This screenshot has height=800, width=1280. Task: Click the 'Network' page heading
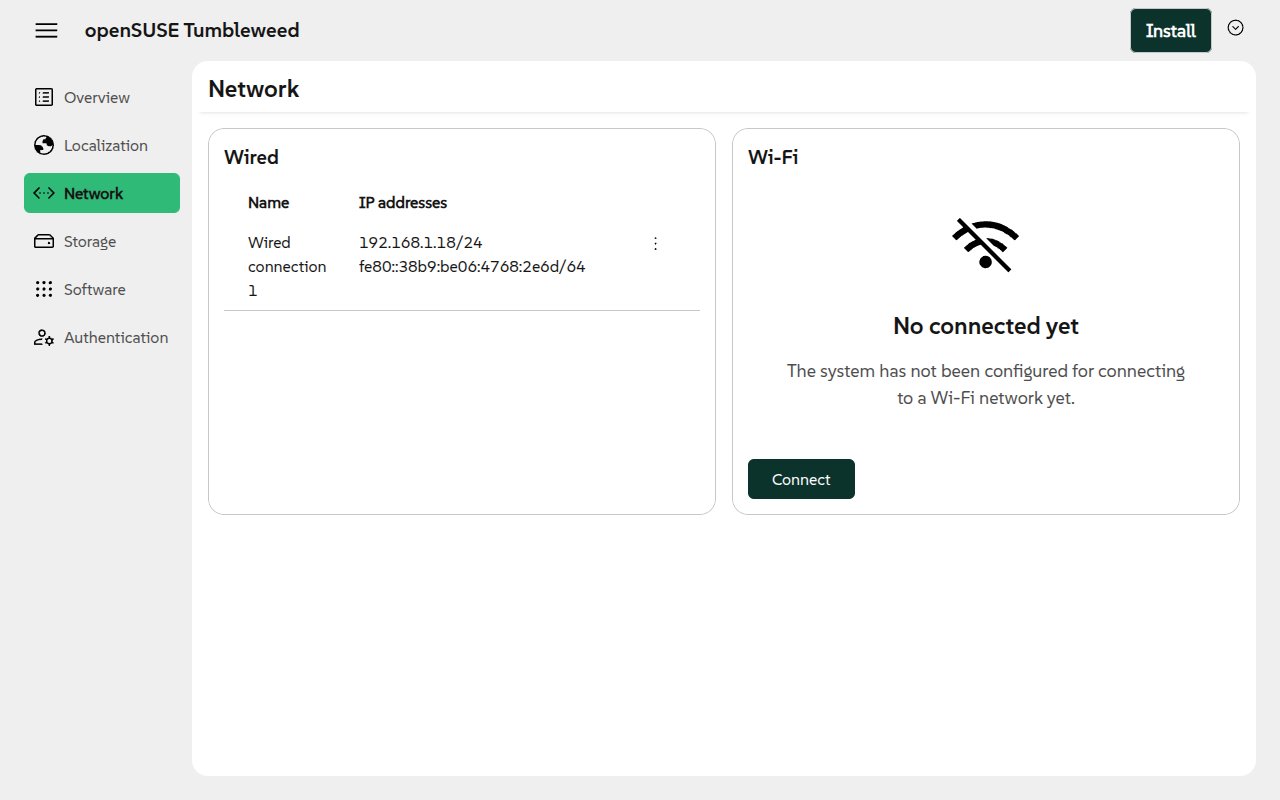(254, 89)
